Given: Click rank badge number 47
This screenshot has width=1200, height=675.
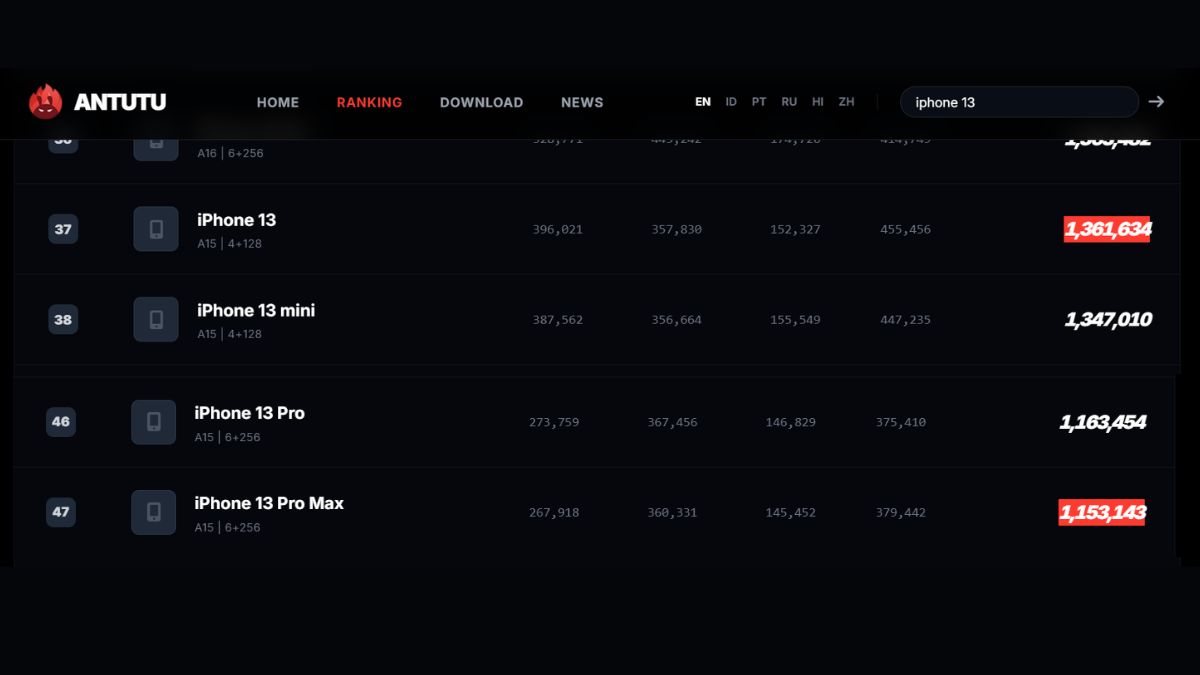Looking at the screenshot, I should pos(61,512).
